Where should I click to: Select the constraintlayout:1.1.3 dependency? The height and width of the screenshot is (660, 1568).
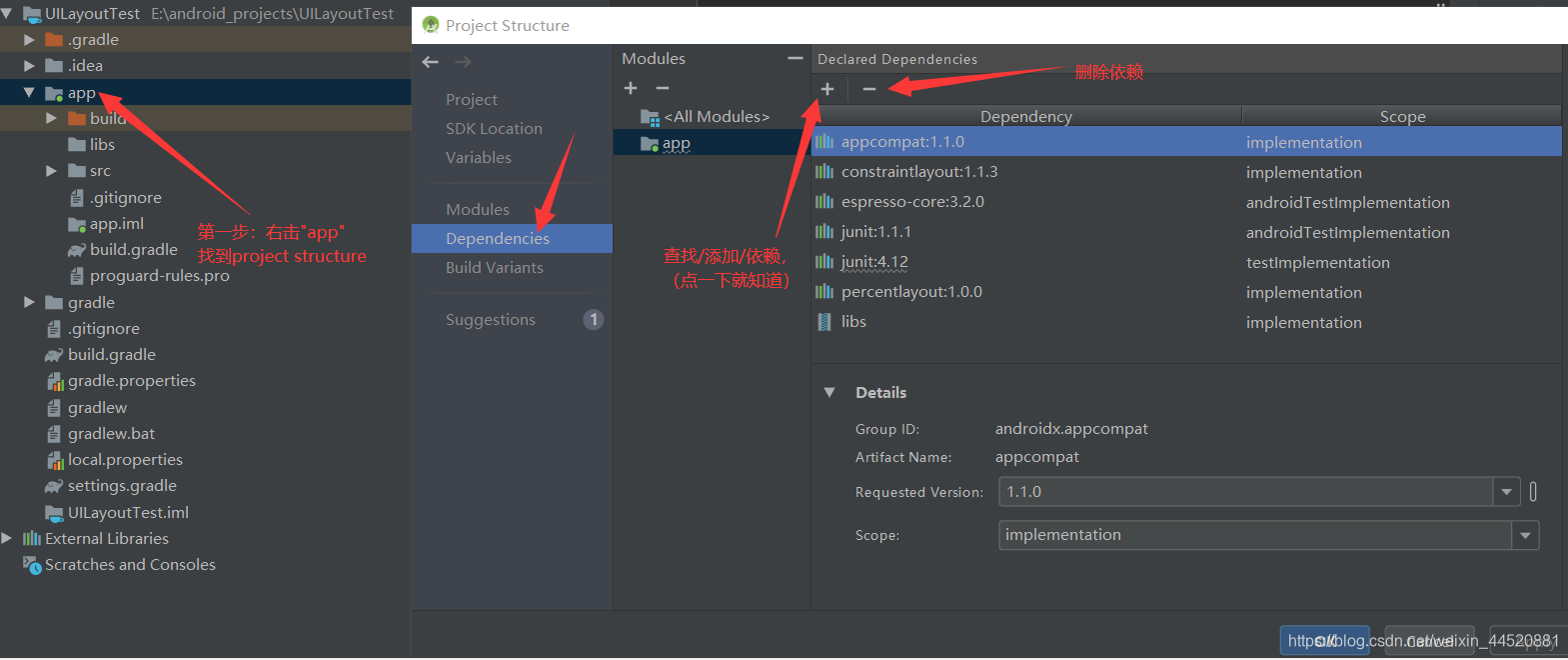pyautogui.click(x=1186, y=172)
